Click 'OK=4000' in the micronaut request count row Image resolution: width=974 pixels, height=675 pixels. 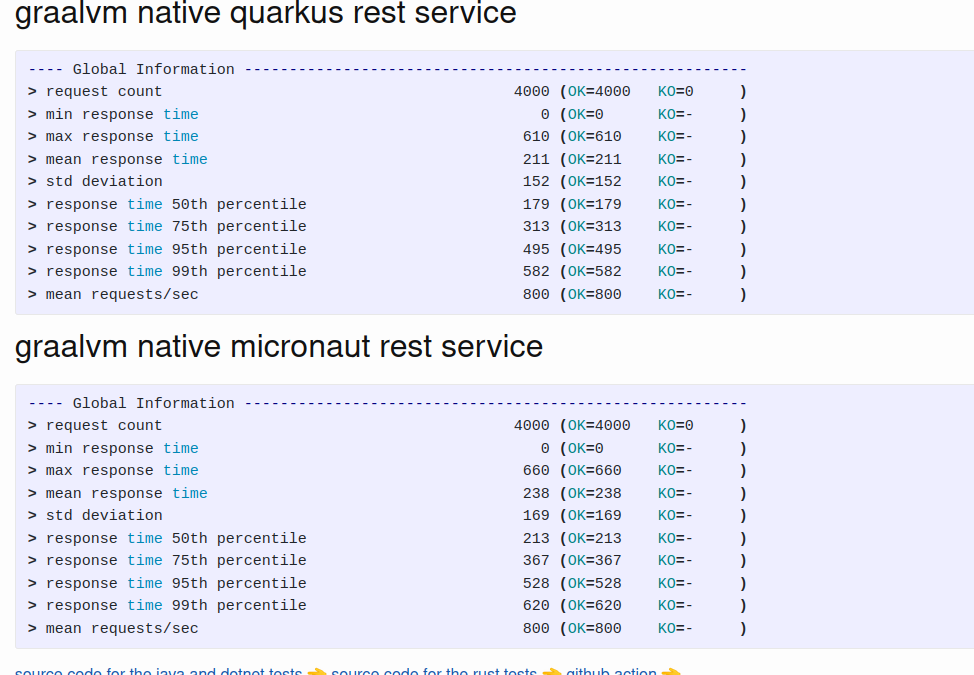pyautogui.click(x=599, y=426)
